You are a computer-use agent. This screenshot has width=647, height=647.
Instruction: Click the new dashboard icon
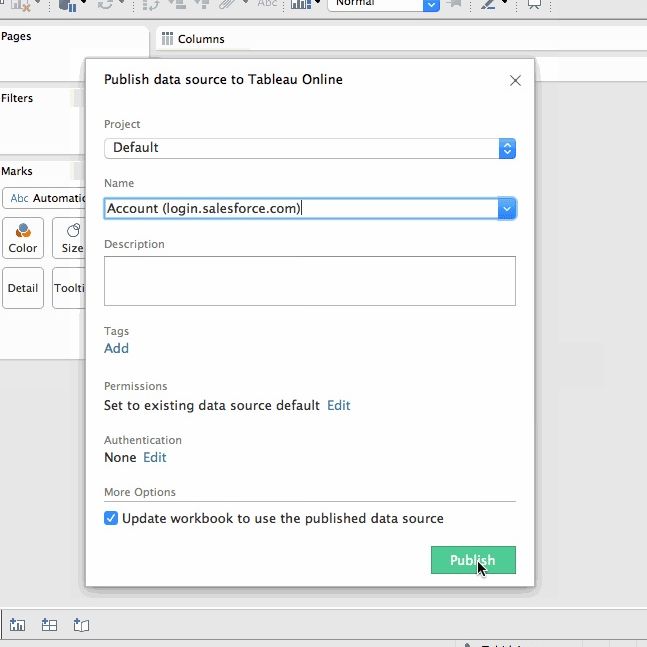[49, 625]
